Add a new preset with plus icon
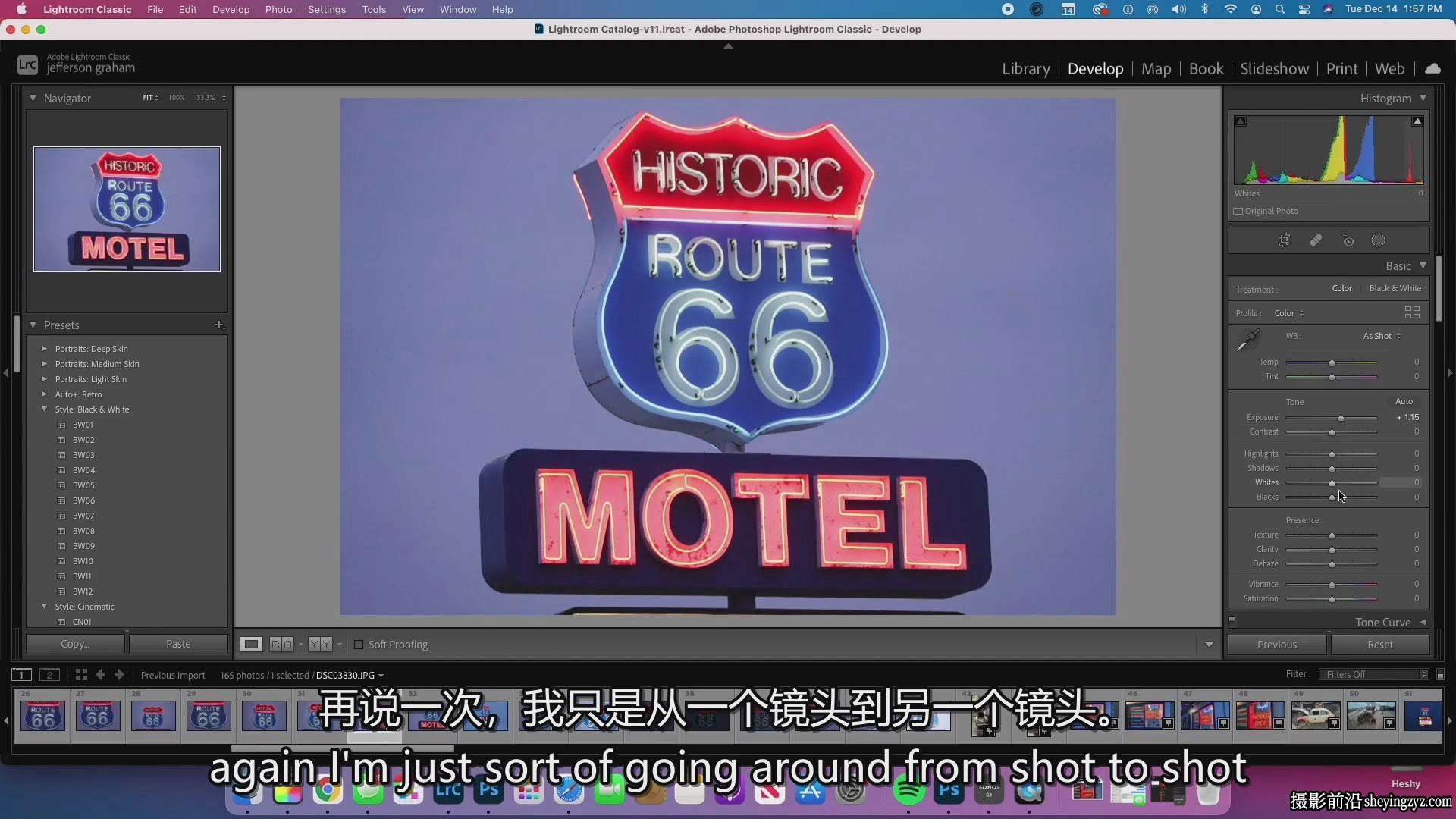1456x819 pixels. 219,325
